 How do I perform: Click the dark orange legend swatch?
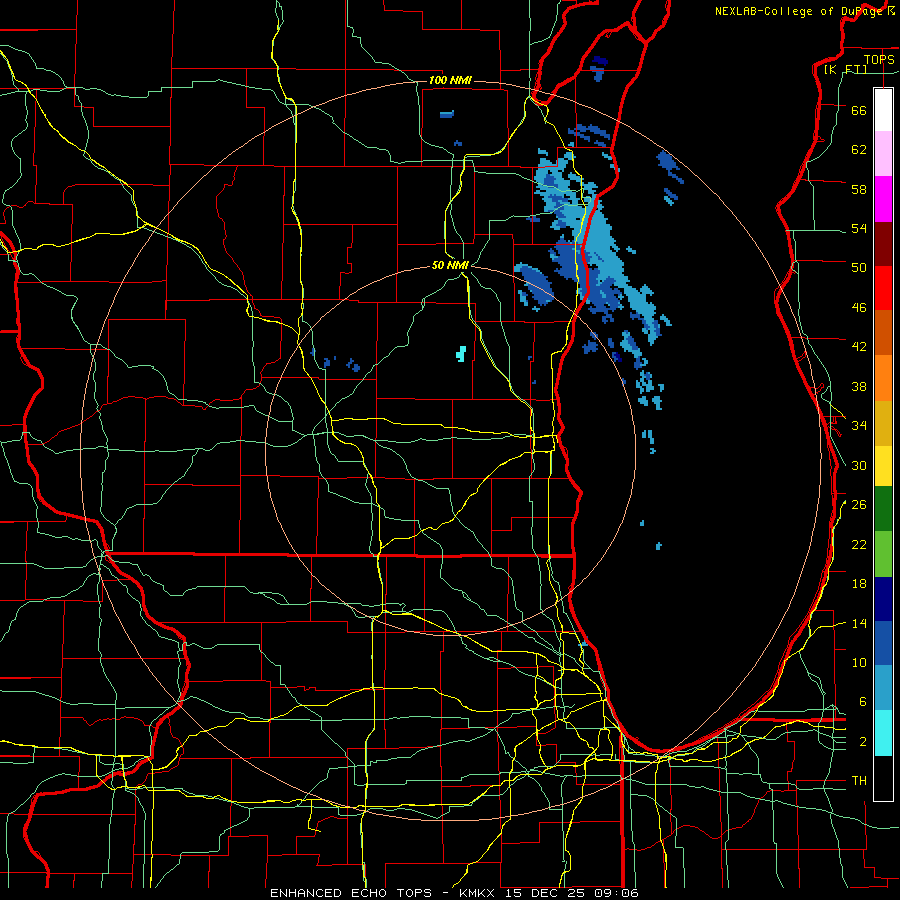(x=883, y=332)
